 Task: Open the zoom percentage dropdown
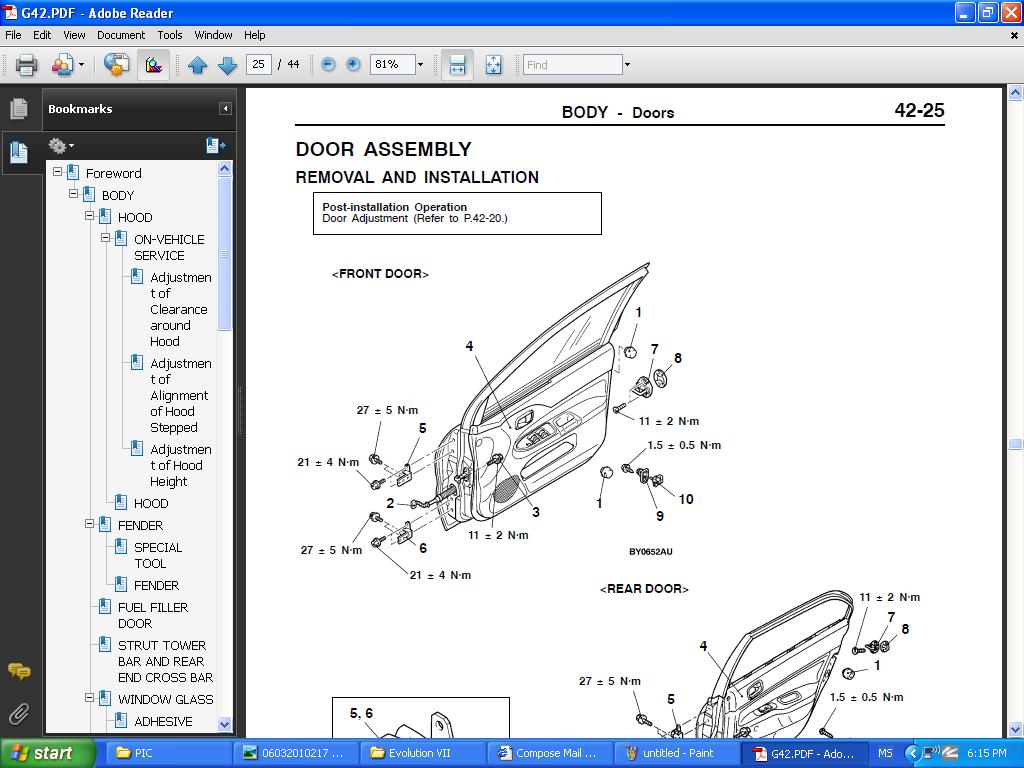[x=420, y=65]
